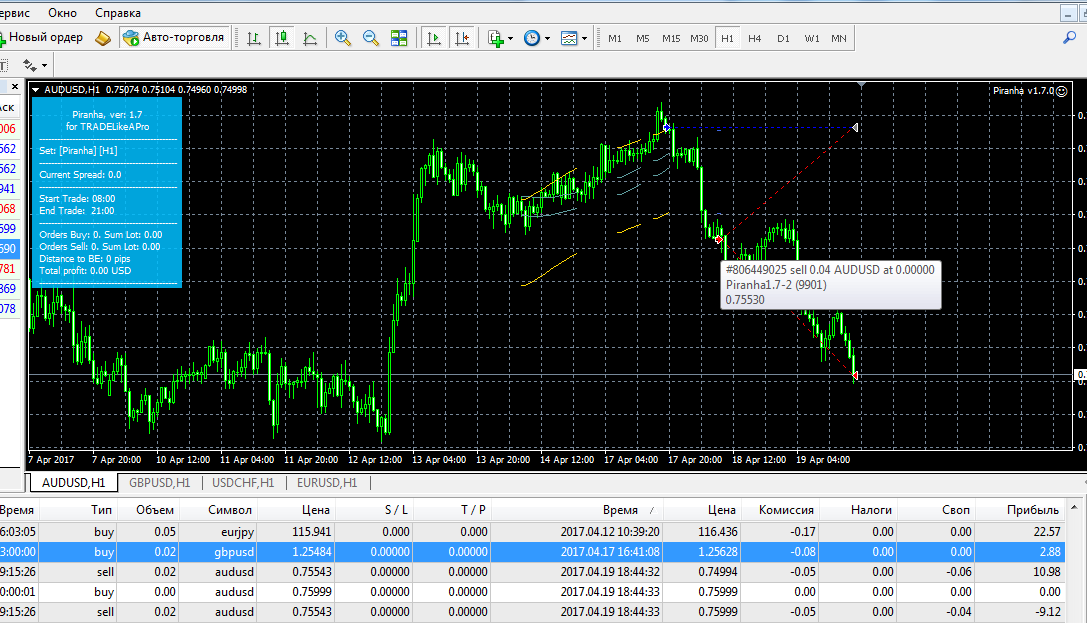Click the blue order open marker

pos(666,128)
